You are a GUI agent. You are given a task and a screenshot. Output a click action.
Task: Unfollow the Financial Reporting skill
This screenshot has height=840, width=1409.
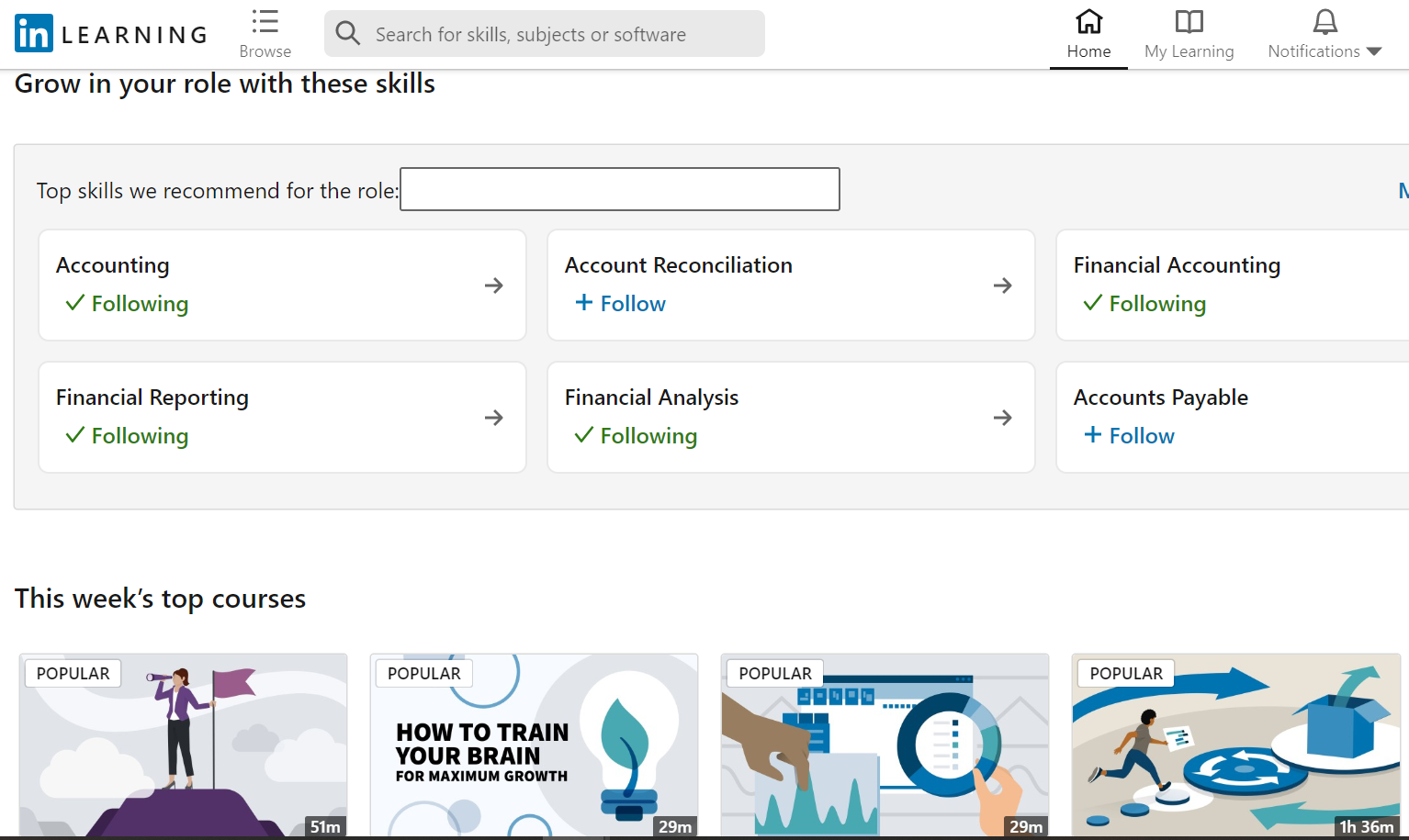click(126, 435)
